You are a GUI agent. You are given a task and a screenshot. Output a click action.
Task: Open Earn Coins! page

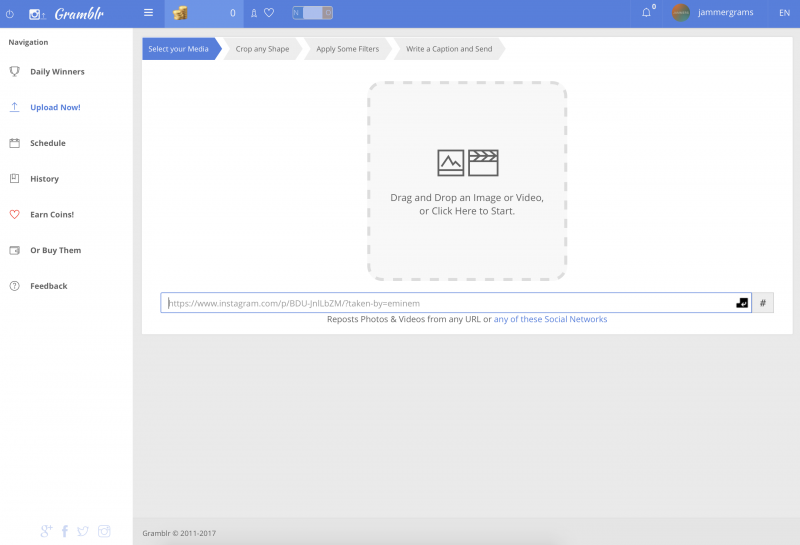pyautogui.click(x=52, y=214)
